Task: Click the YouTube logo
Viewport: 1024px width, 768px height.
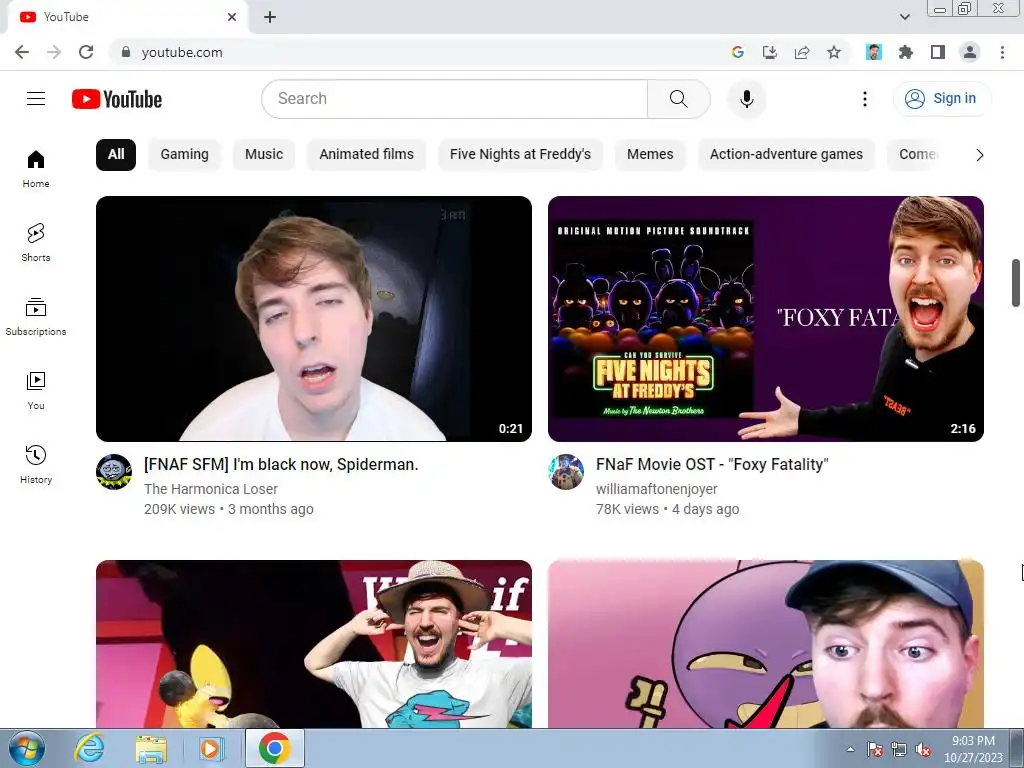Action: pos(117,99)
